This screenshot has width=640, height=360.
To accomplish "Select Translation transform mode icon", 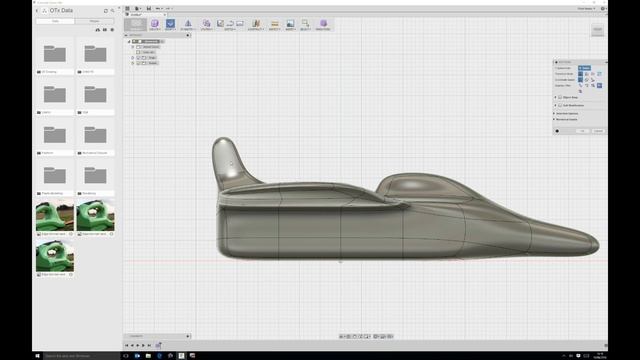I will click(x=587, y=74).
